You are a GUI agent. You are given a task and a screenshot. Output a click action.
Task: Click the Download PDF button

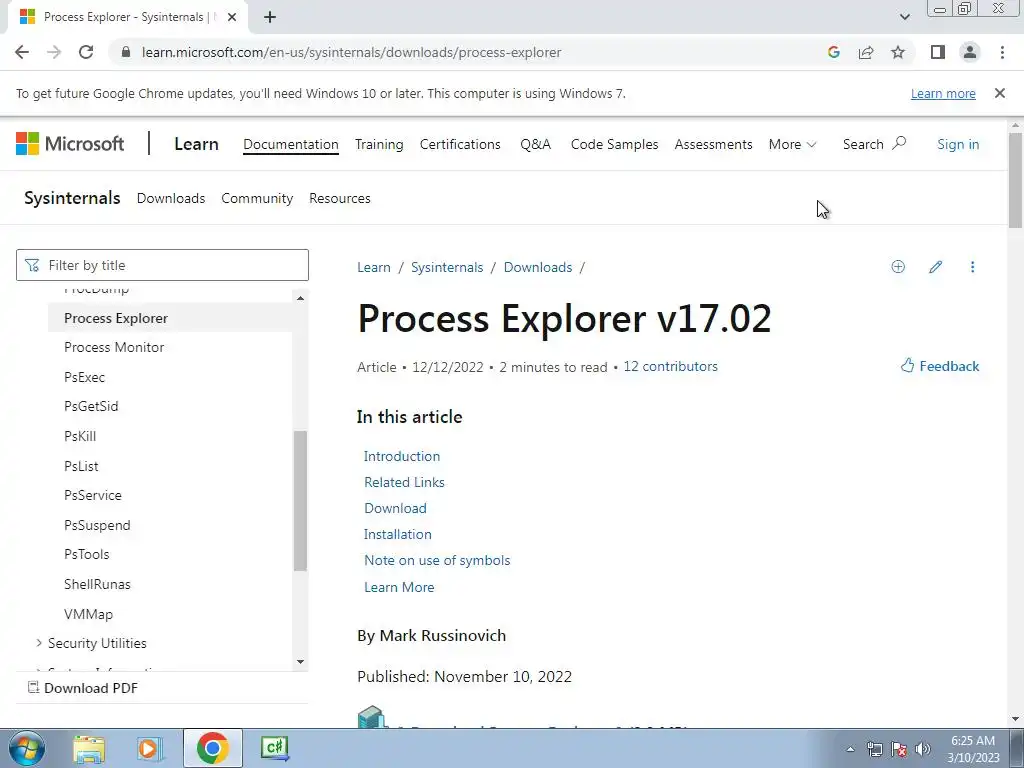83,688
